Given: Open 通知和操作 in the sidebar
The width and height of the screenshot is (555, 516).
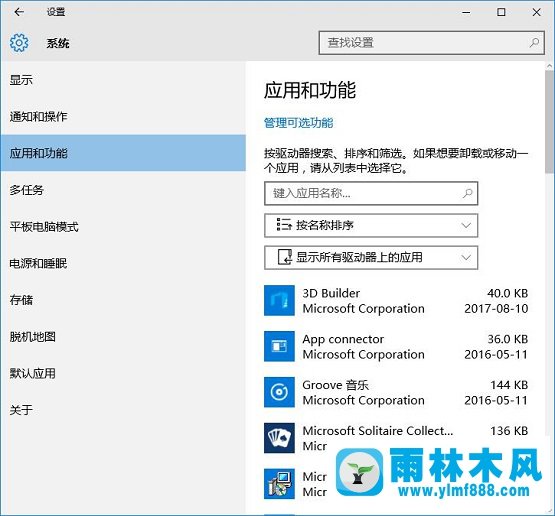Looking at the screenshot, I should coord(123,116).
